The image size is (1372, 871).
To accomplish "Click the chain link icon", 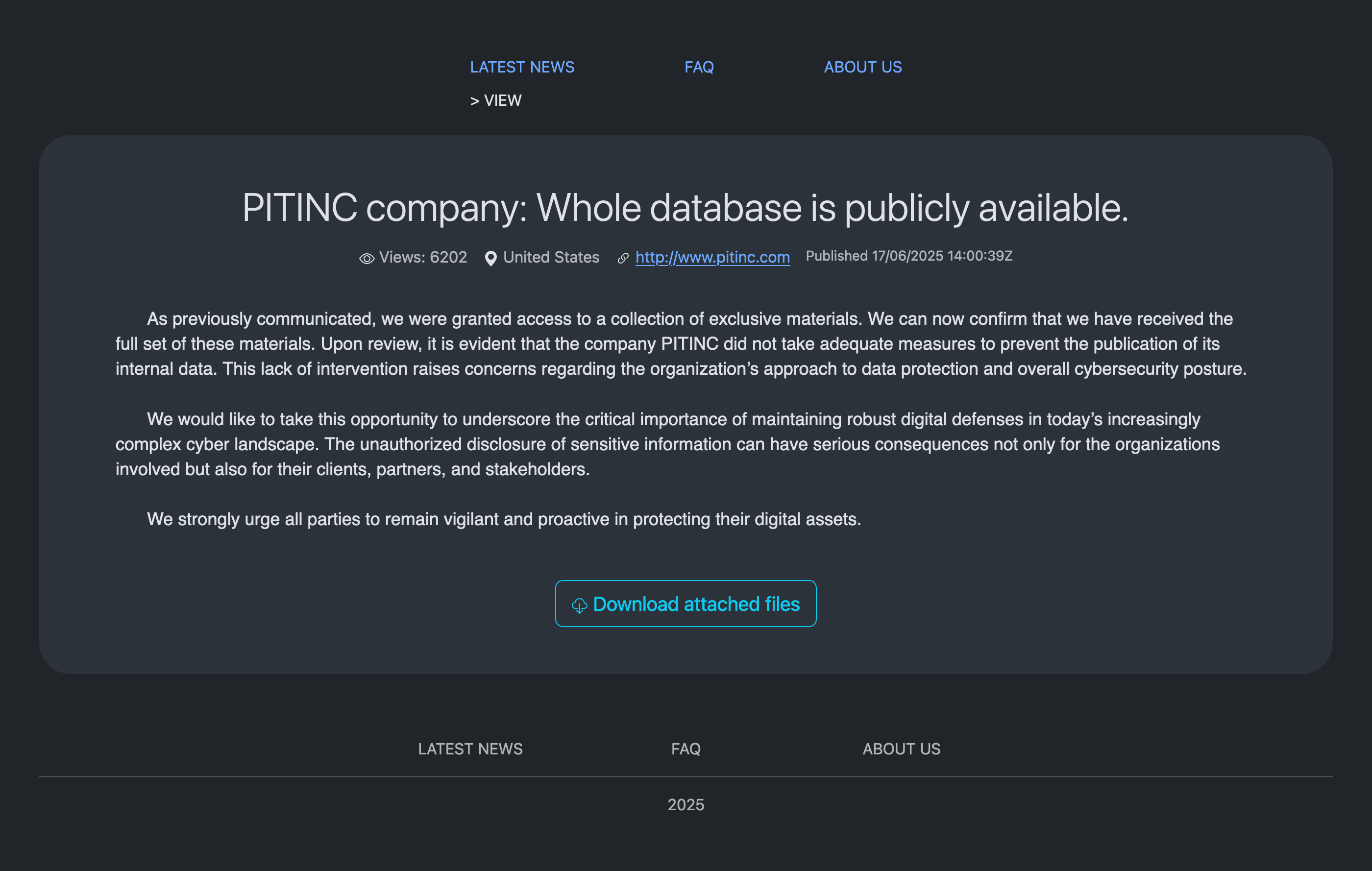I will pos(623,259).
